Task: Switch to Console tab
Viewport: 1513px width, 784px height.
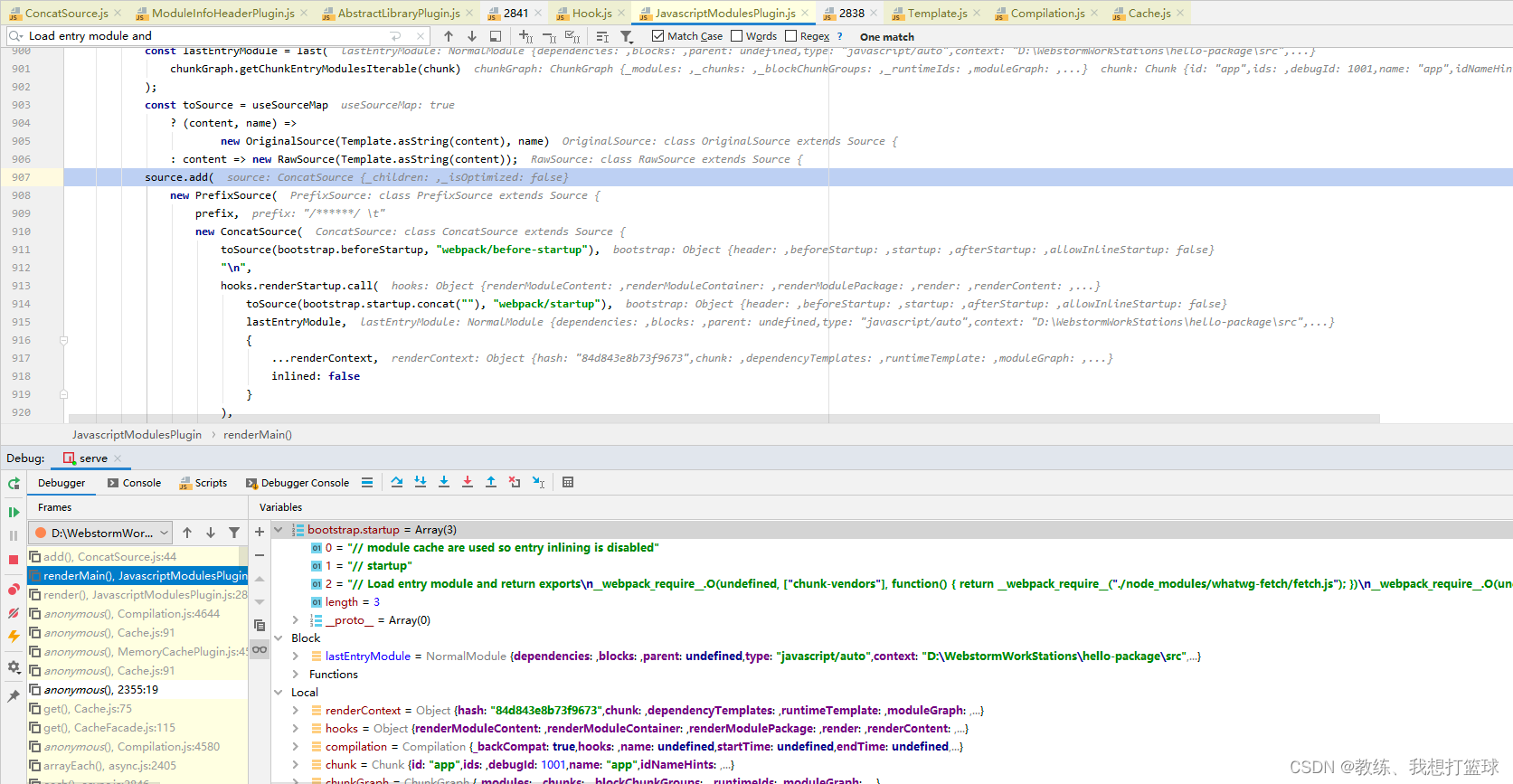Action: pos(134,483)
